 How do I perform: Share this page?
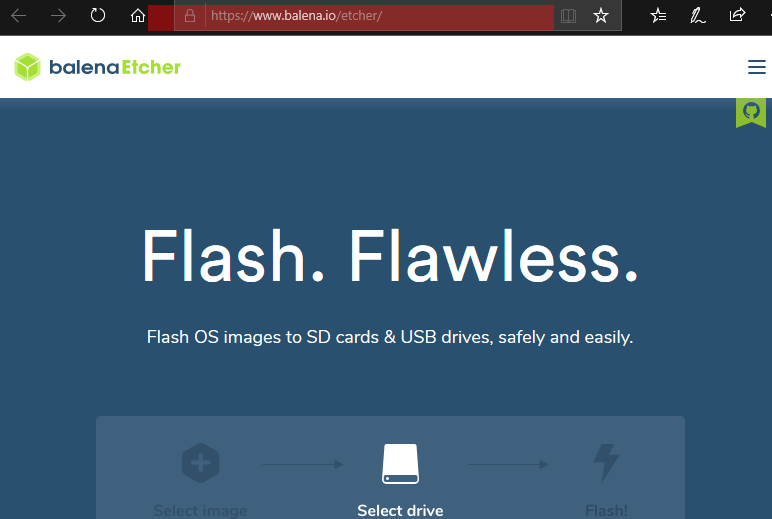737,15
